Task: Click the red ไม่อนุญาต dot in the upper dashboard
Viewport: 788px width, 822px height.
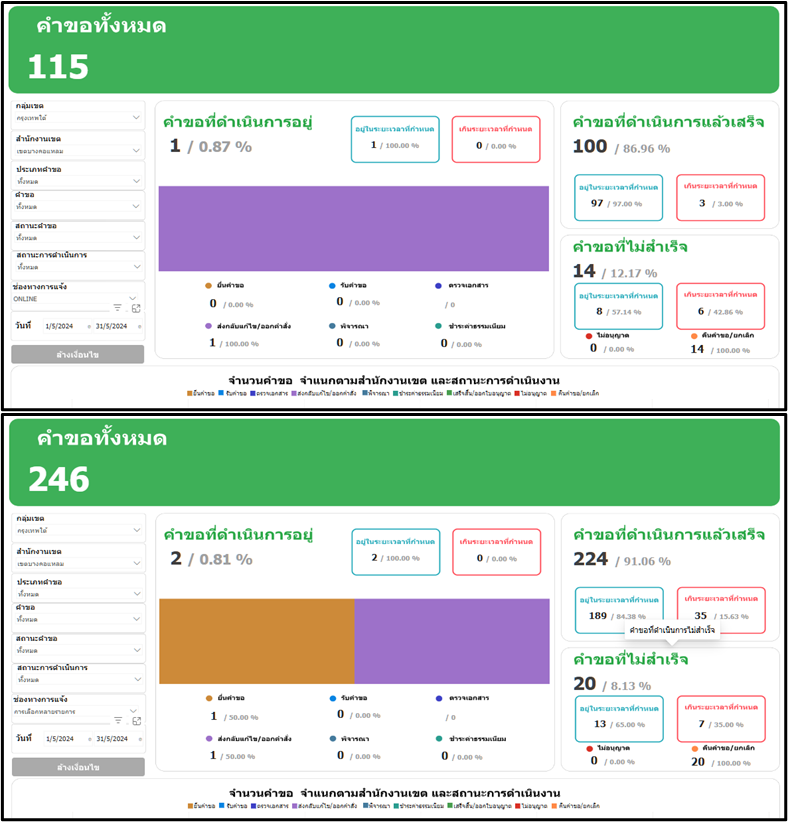Action: click(590, 336)
